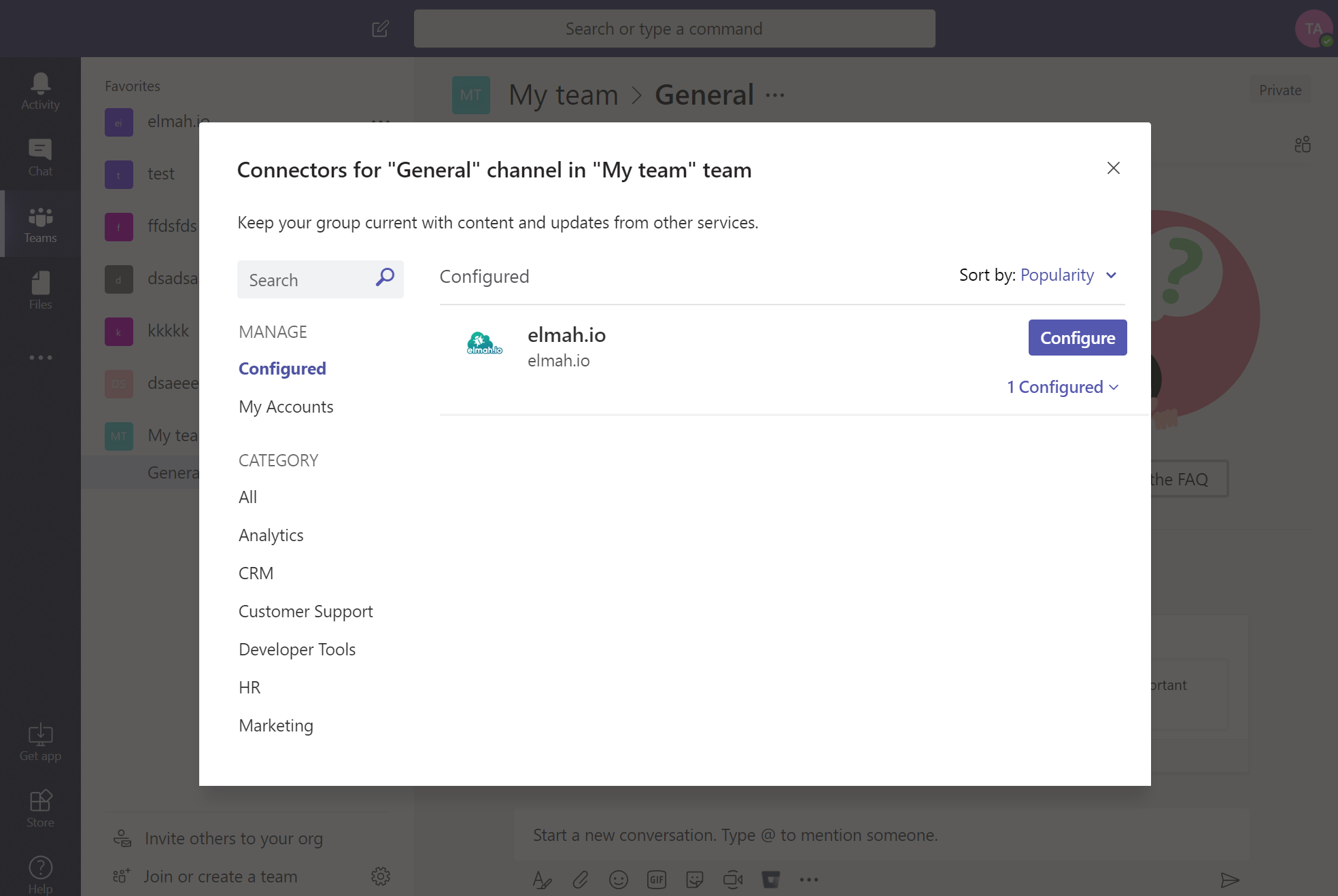Close the Connectors dialog

1113,168
